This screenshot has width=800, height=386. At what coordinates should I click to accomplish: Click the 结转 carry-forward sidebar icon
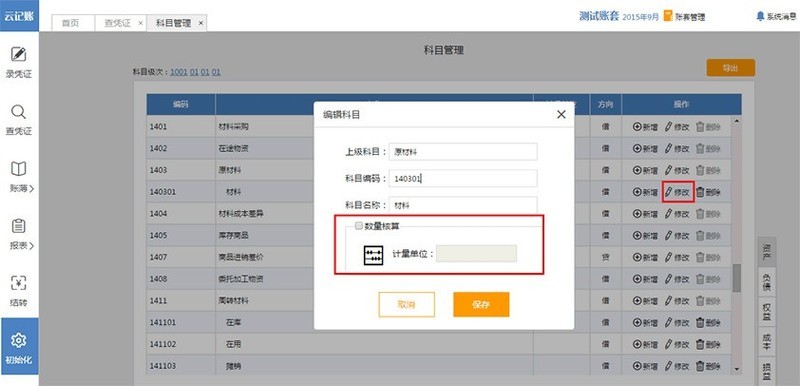click(x=18, y=291)
